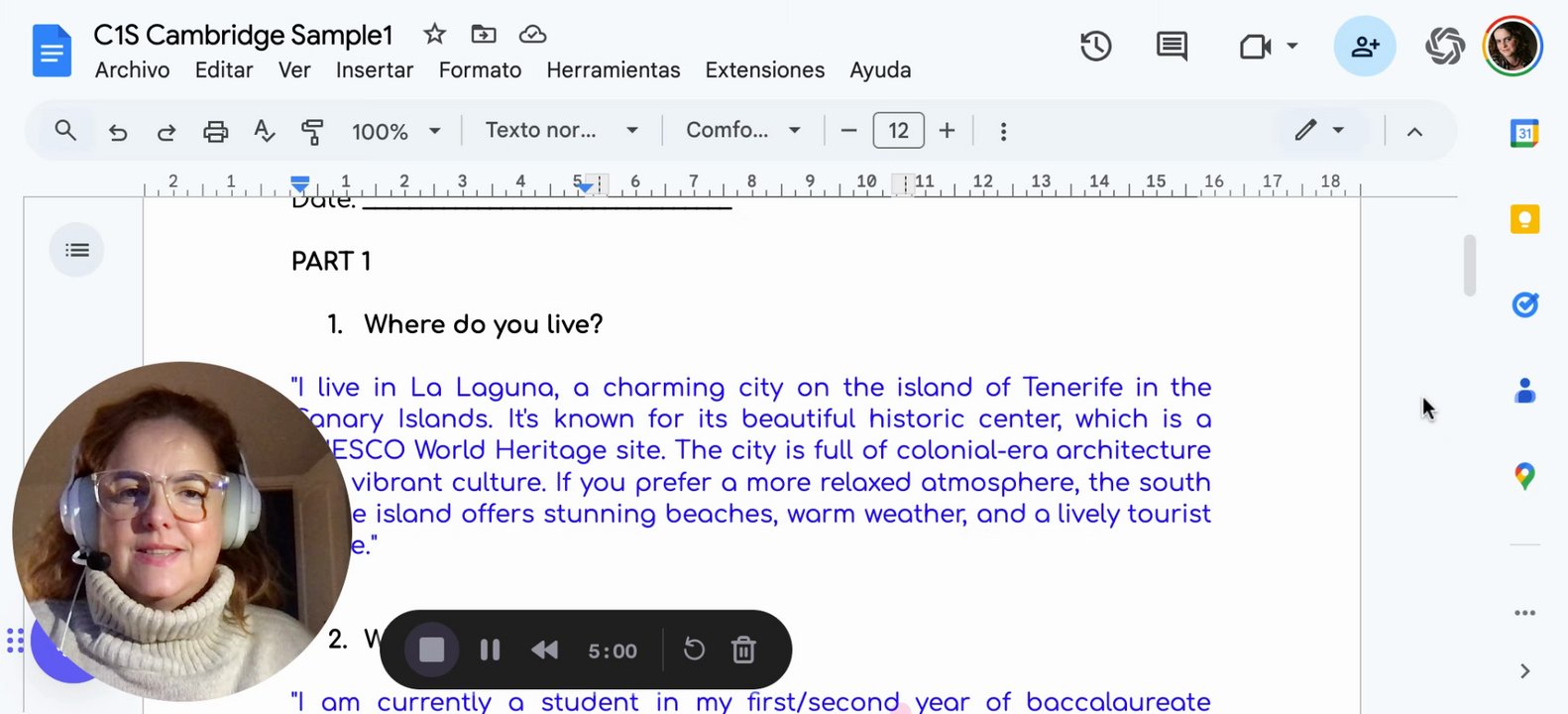
Task: Open the ChatGPT extension icon
Action: (x=1445, y=47)
